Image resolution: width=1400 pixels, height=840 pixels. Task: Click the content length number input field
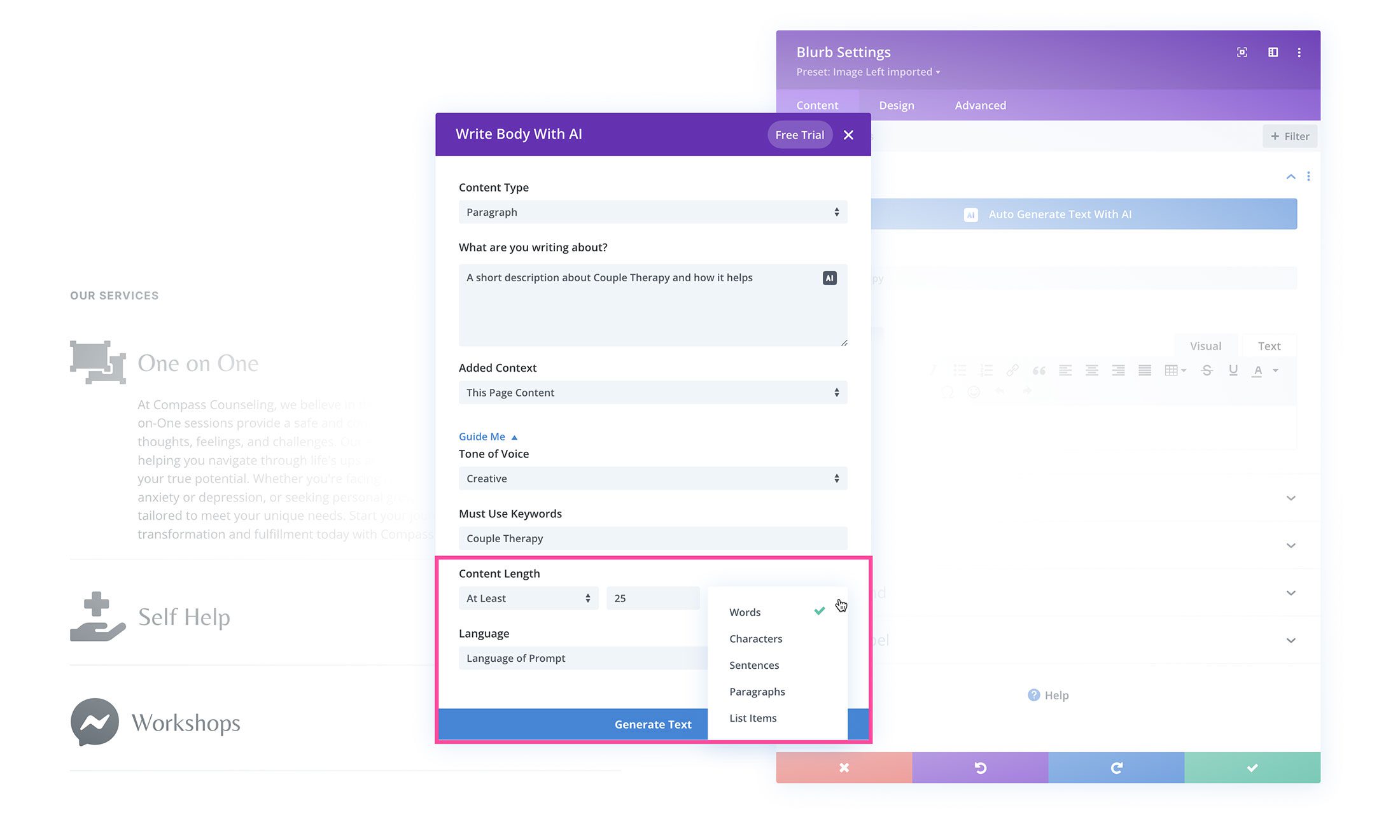[652, 597]
